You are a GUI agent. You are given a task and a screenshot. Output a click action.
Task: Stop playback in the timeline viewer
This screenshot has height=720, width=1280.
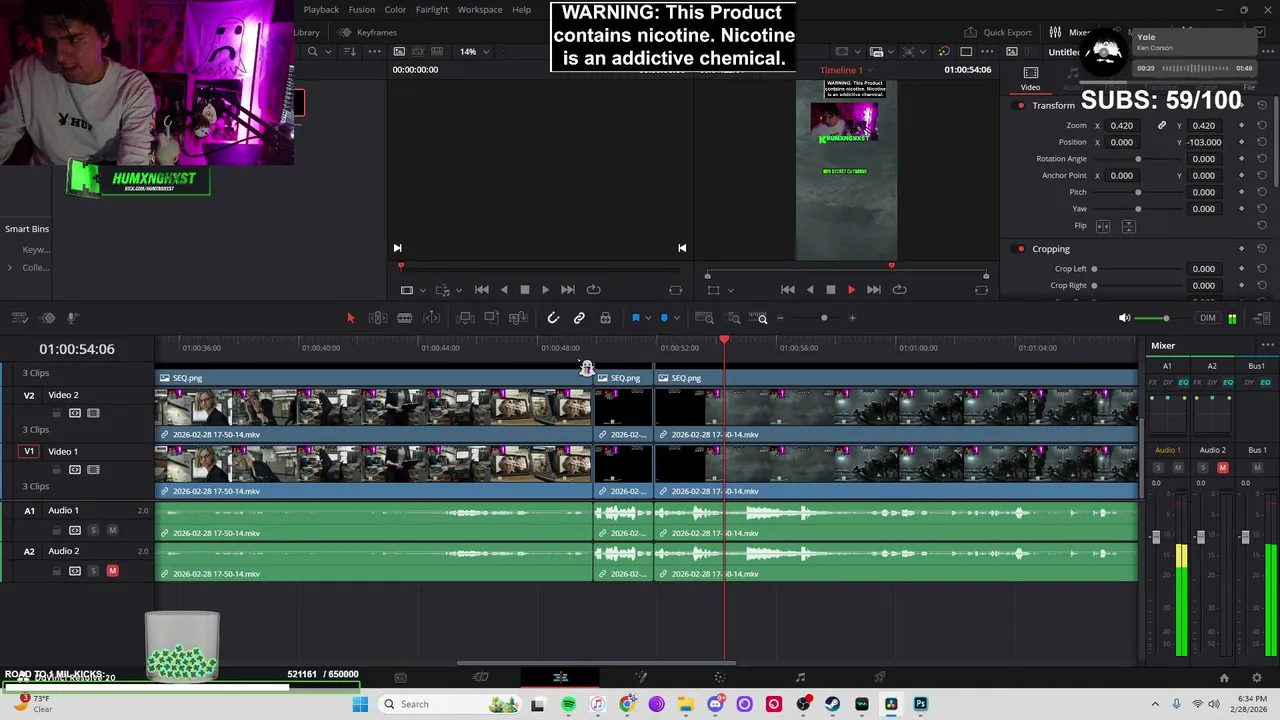pos(830,290)
